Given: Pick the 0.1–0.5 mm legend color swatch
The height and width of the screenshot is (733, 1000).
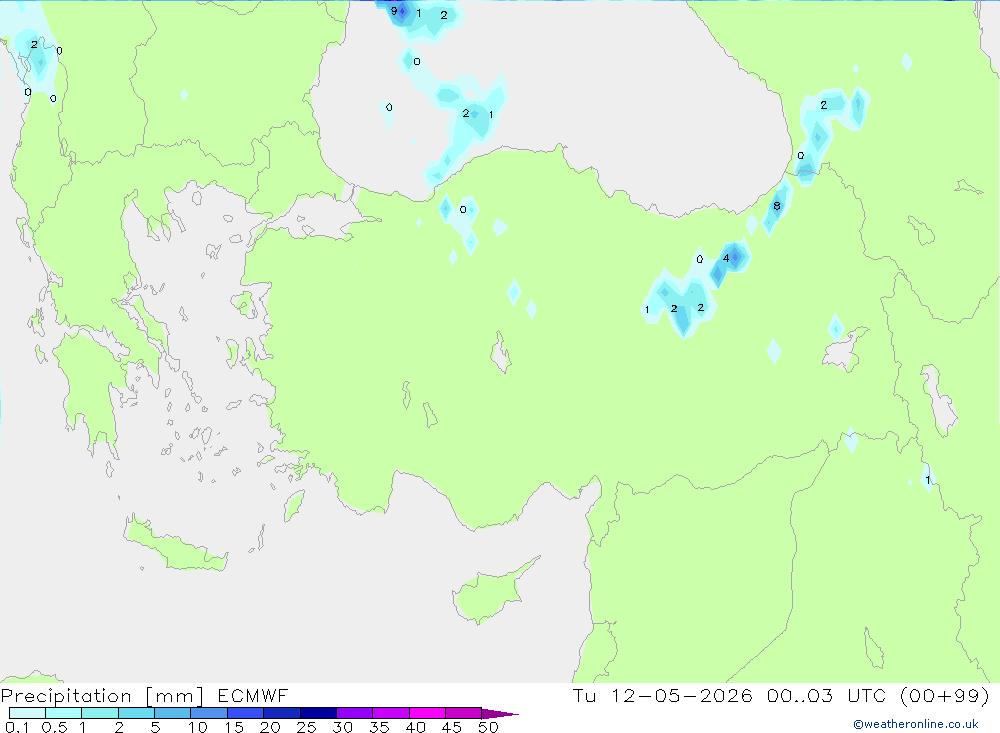Looking at the screenshot, I should (x=27, y=713).
